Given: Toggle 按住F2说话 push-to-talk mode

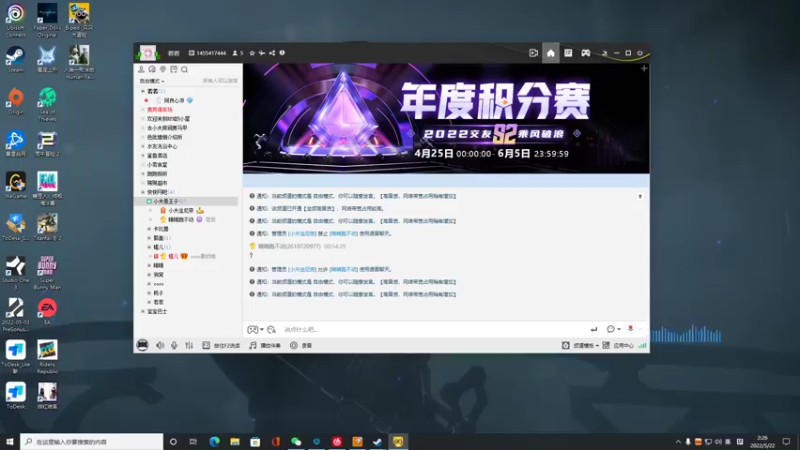Looking at the screenshot, I should click(x=221, y=345).
